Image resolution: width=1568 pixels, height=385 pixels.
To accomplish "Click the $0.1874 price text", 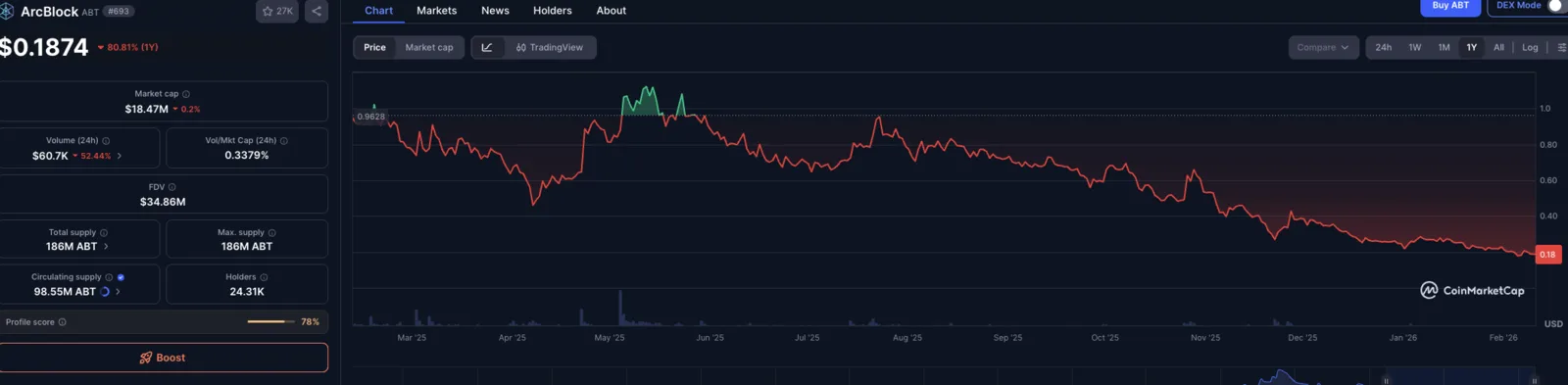I will click(x=44, y=47).
